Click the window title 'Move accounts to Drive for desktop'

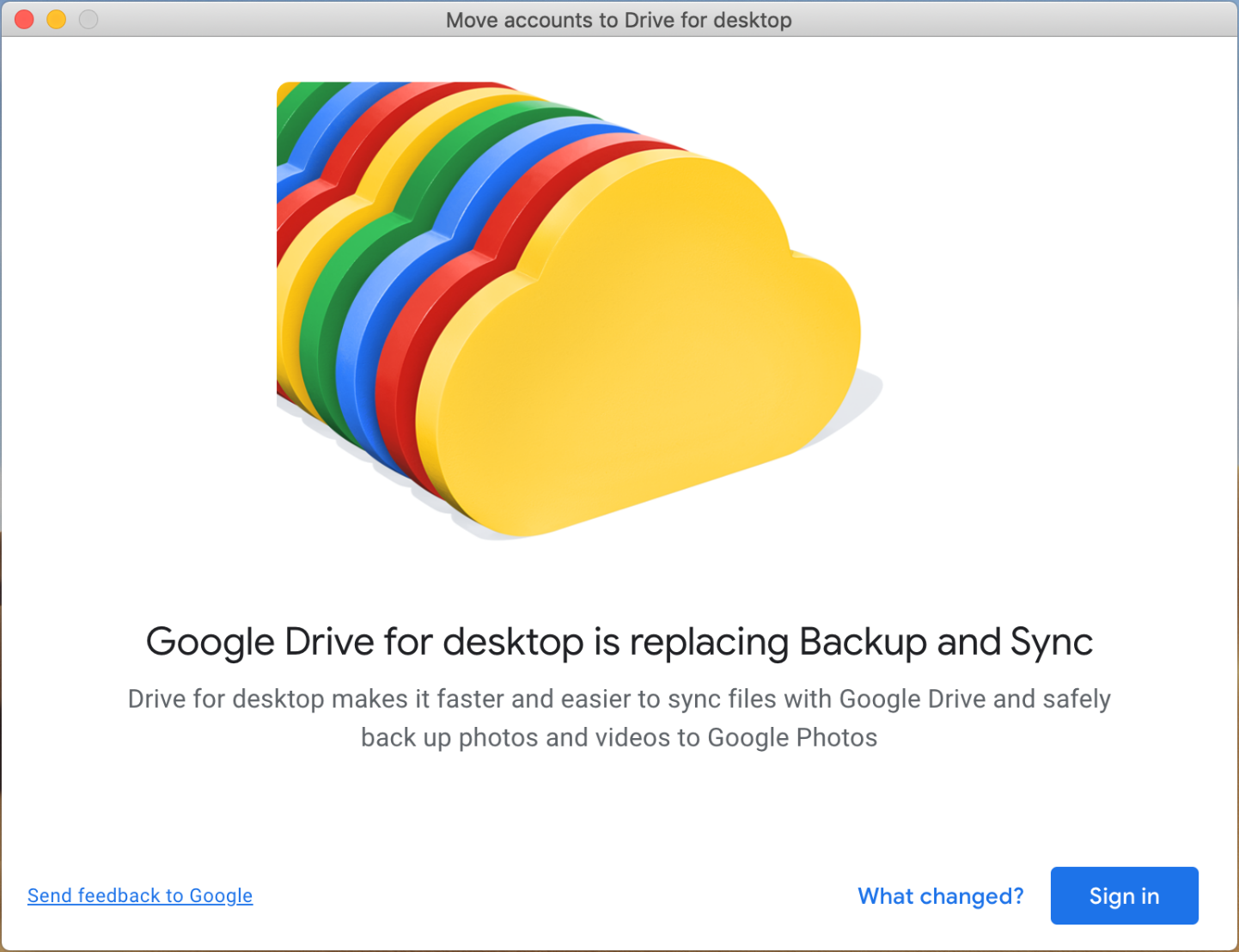[x=619, y=20]
